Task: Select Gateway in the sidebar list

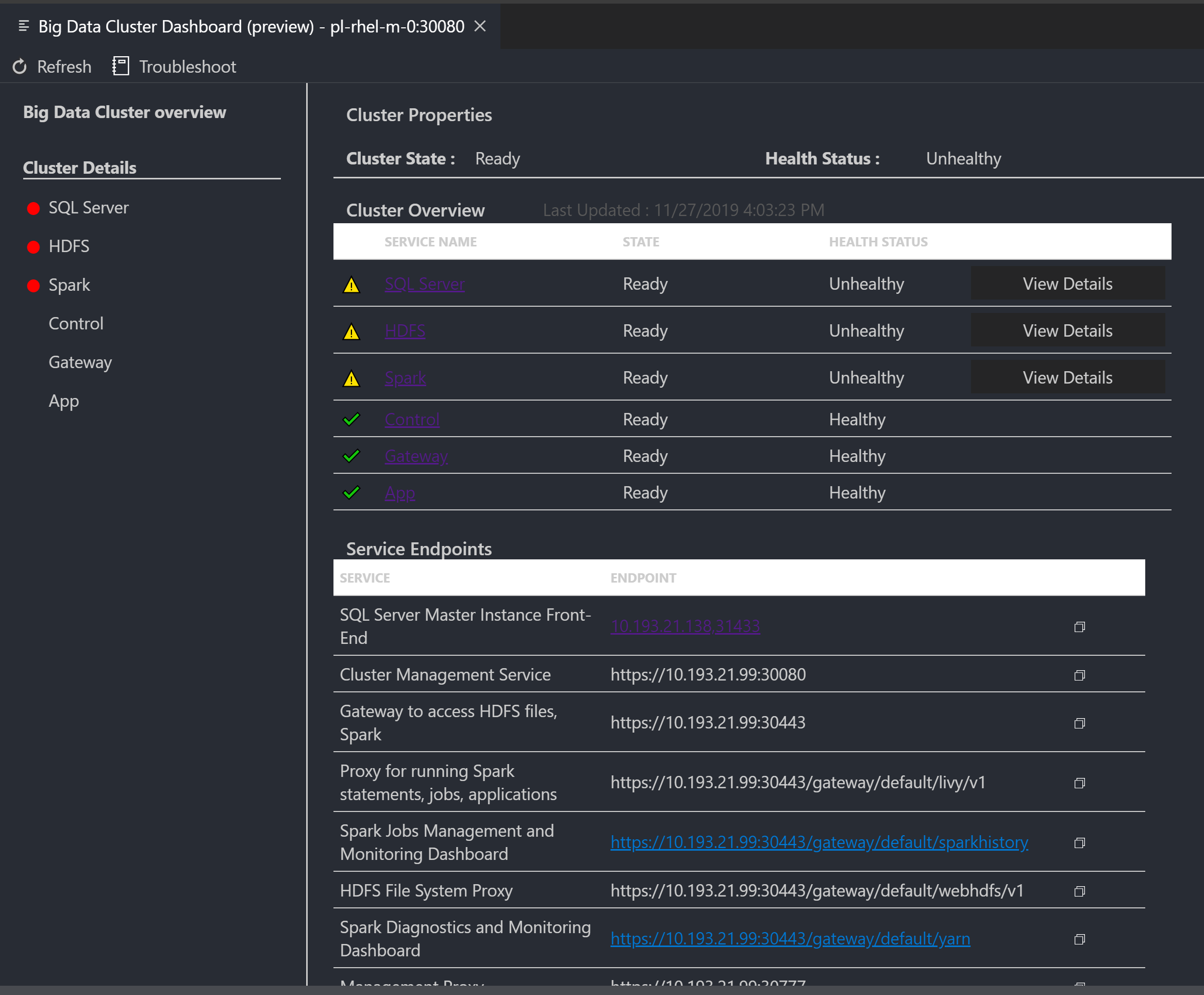Action: point(80,362)
